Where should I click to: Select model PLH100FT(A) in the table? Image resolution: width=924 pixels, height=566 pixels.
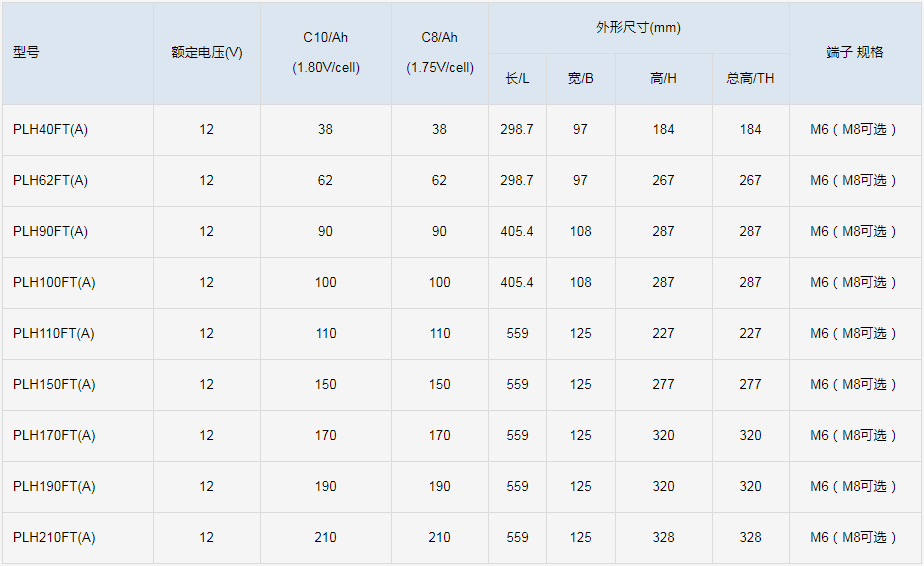[54, 283]
